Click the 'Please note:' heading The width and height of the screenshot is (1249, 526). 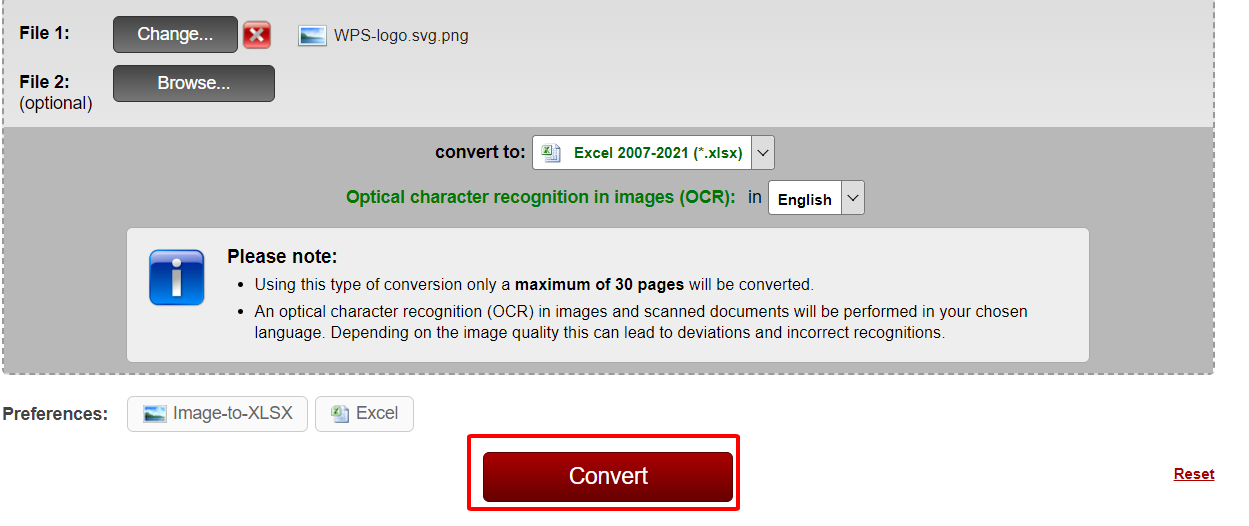pos(282,257)
